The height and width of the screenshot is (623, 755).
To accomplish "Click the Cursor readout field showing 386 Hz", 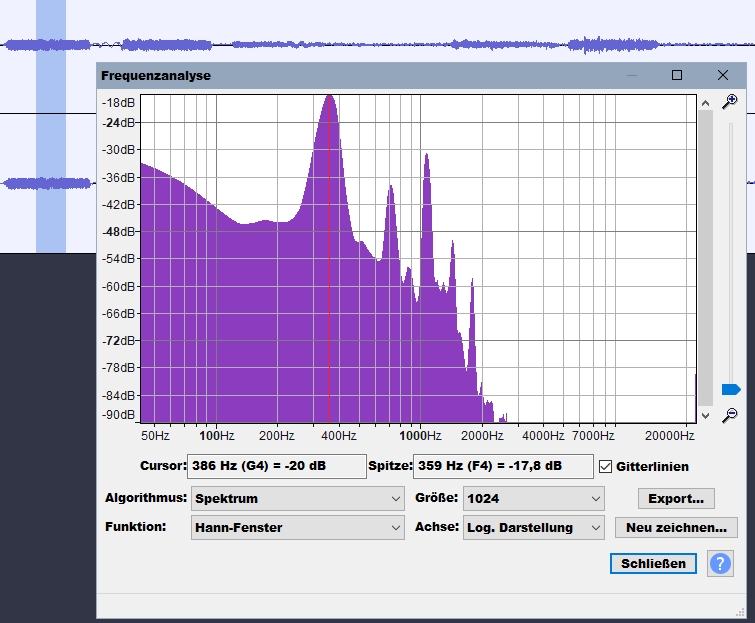I will point(276,466).
